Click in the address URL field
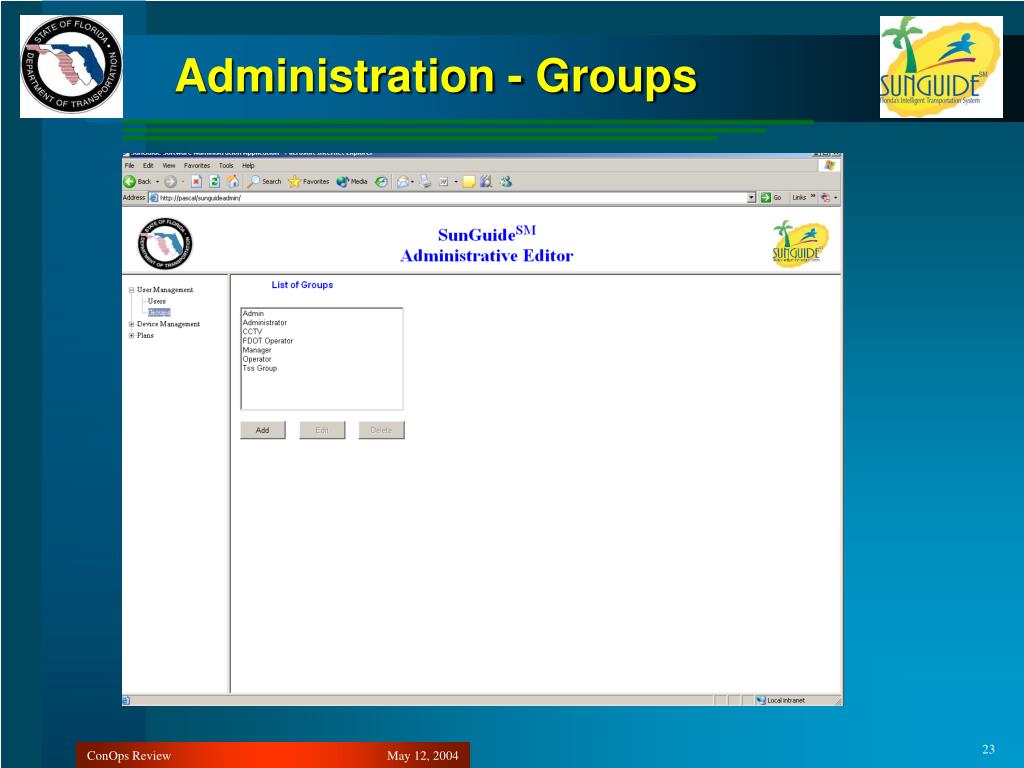This screenshot has height=768, width=1024. pos(452,198)
